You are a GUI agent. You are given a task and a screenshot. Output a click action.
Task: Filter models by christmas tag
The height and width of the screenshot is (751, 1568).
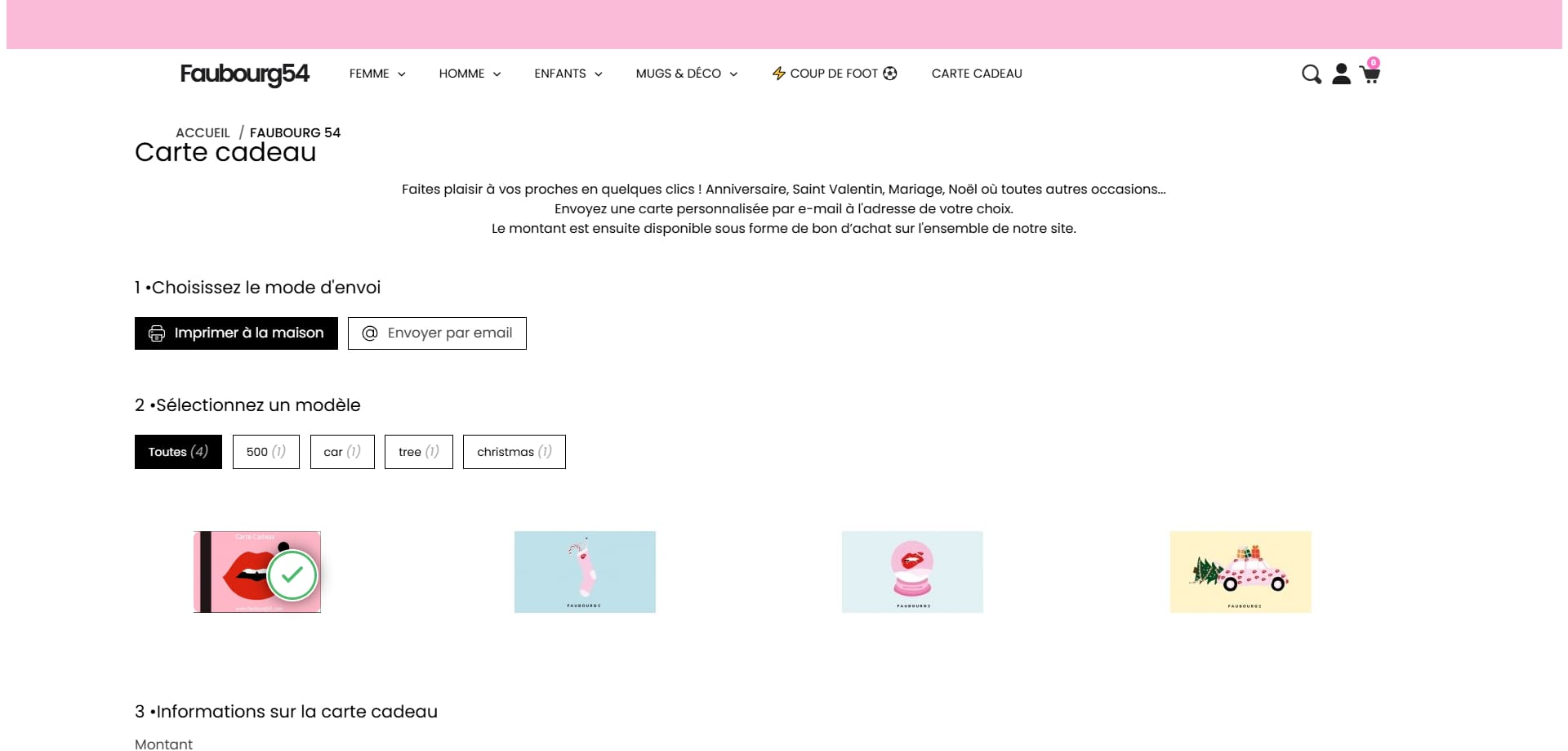(x=514, y=452)
